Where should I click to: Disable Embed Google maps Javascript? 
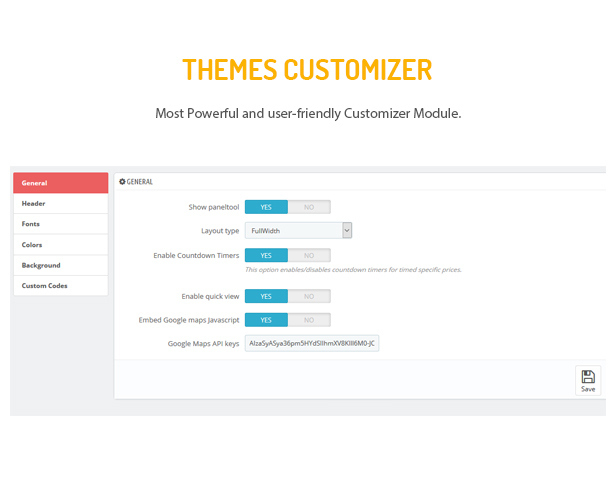tap(309, 320)
